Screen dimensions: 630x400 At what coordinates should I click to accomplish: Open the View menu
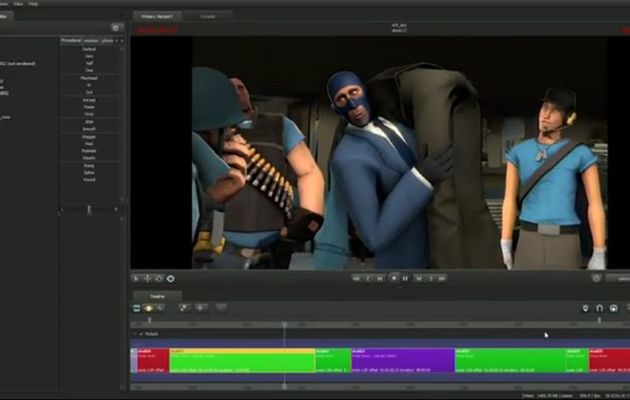point(18,4)
